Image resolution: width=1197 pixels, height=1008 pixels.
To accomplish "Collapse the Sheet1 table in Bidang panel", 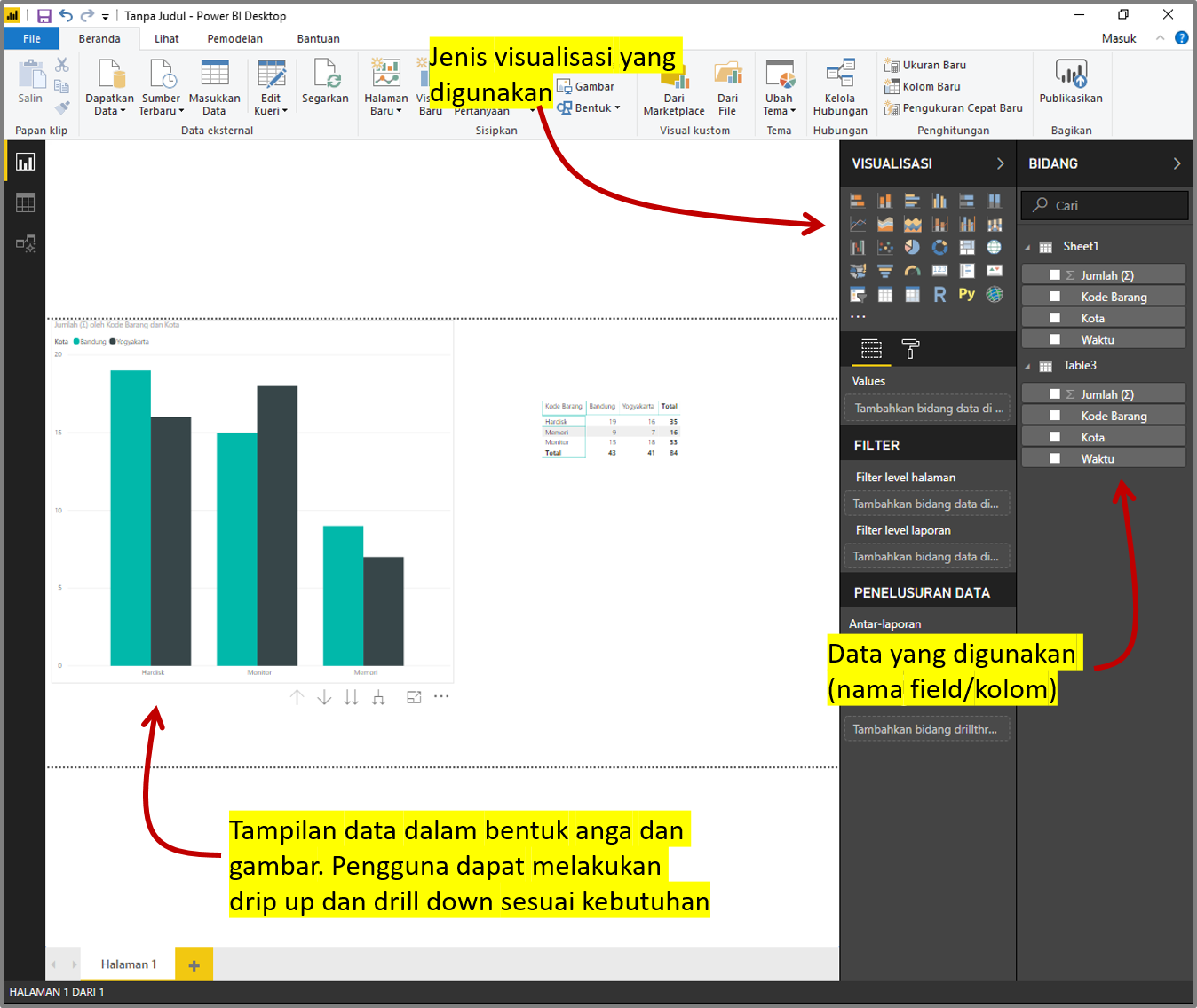I will [x=1027, y=246].
